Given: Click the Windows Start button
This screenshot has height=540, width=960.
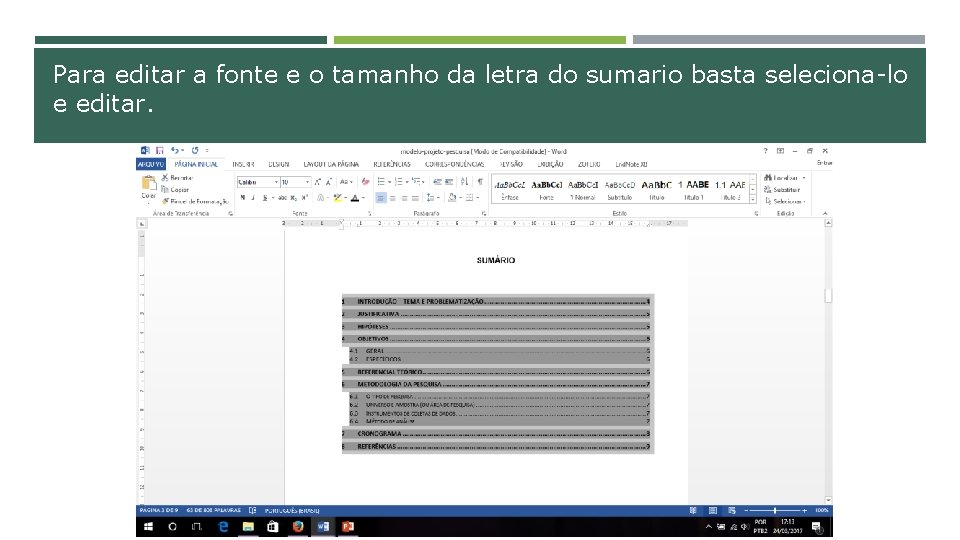Looking at the screenshot, I should 148,527.
